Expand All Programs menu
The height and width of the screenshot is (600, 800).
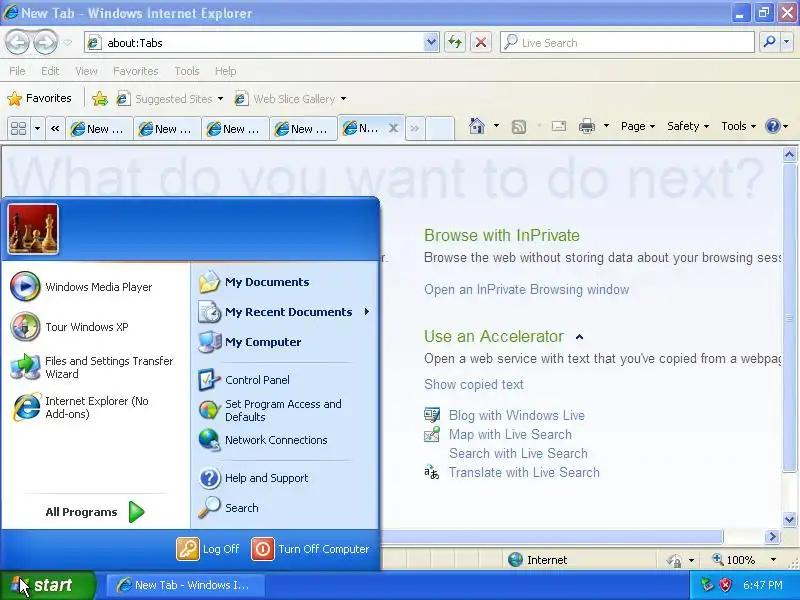(95, 512)
